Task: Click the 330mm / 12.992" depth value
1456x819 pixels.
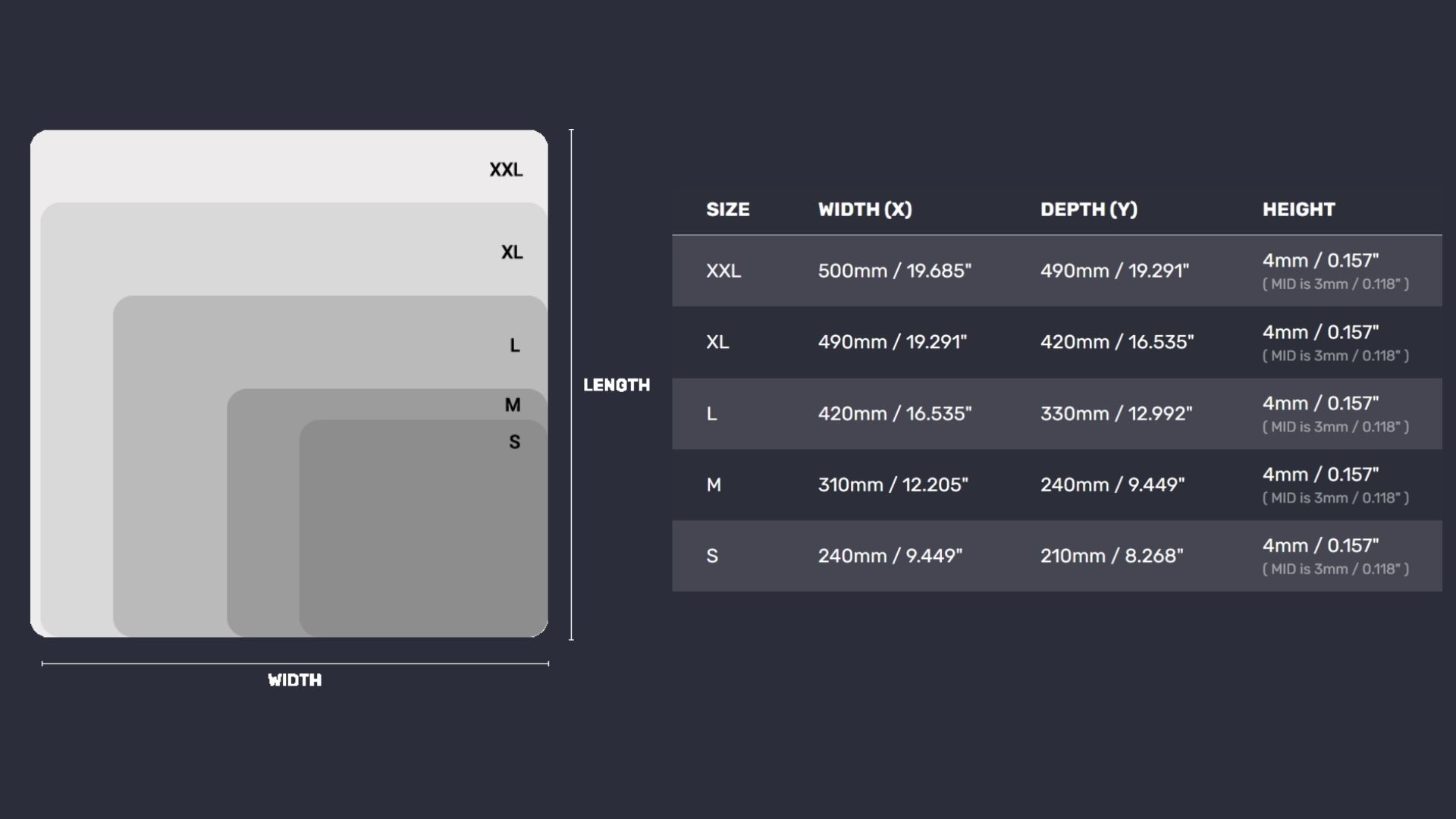Action: point(1116,413)
